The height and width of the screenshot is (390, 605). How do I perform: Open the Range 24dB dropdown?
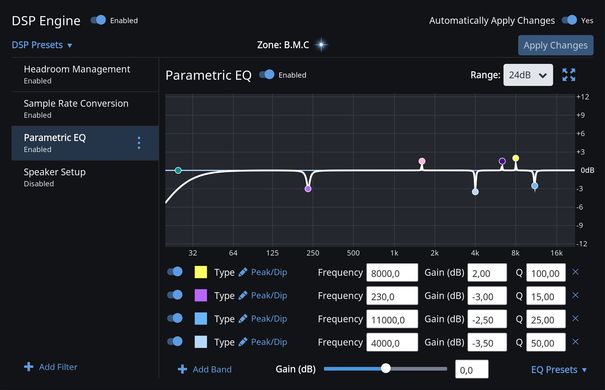point(528,75)
